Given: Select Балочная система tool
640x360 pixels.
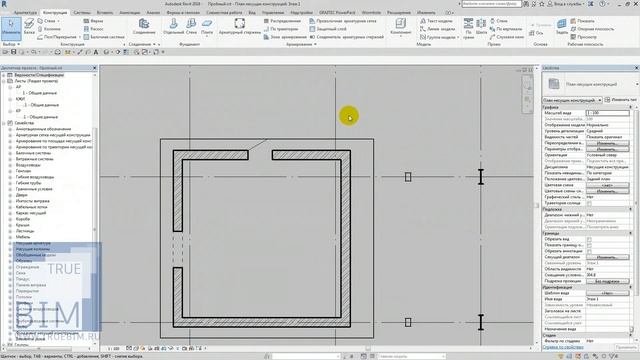Looking at the screenshot, I should pos(104,37).
